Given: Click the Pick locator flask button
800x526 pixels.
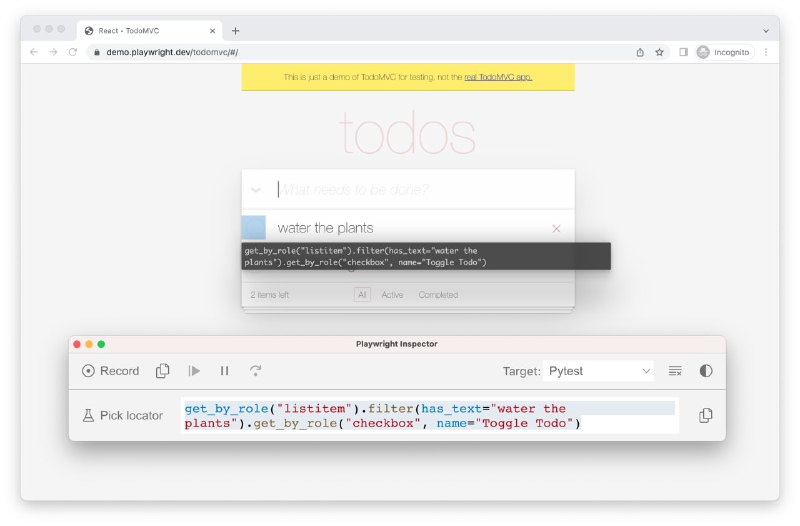Looking at the screenshot, I should pos(122,415).
